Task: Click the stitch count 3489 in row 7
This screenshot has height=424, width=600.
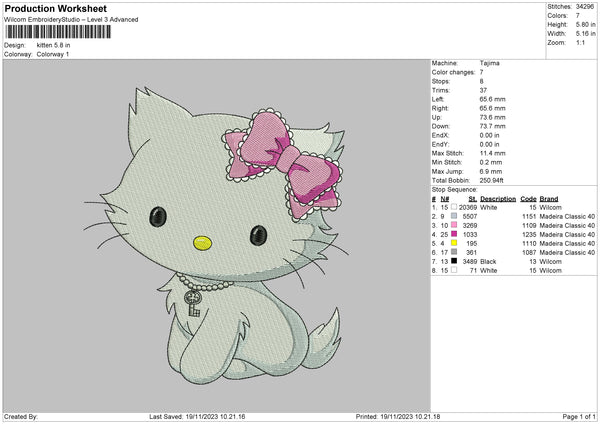Action: tap(470, 261)
